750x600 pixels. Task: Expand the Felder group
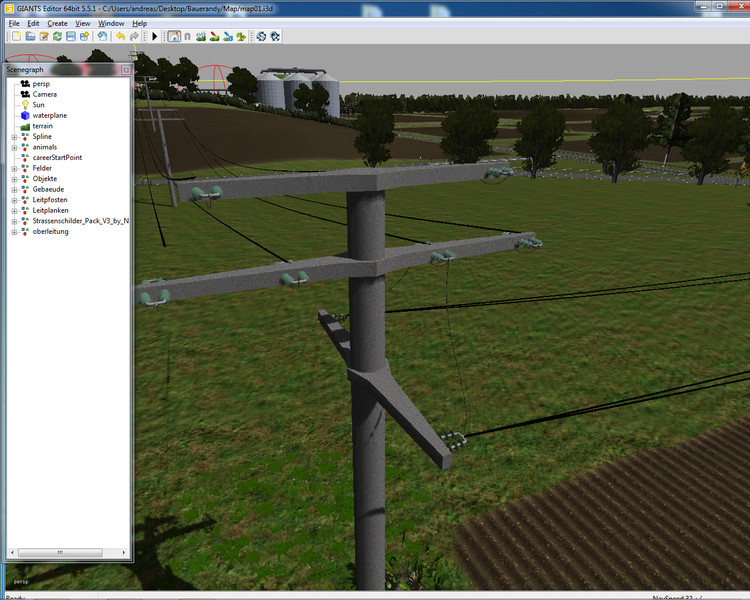tap(14, 168)
